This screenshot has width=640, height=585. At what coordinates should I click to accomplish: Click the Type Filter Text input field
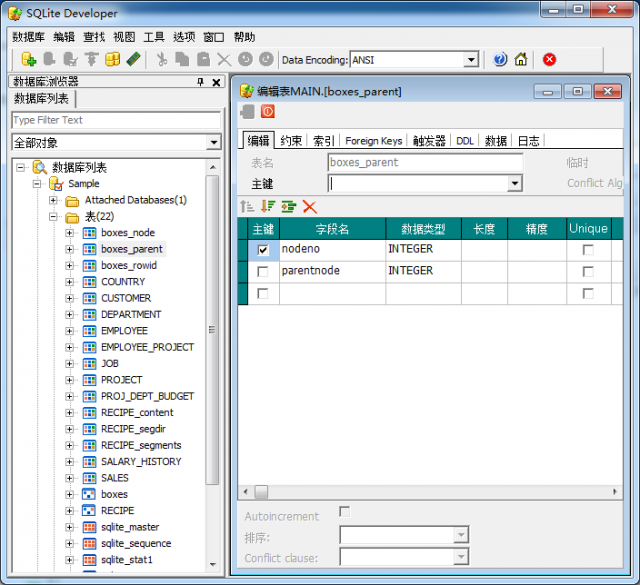[115, 120]
